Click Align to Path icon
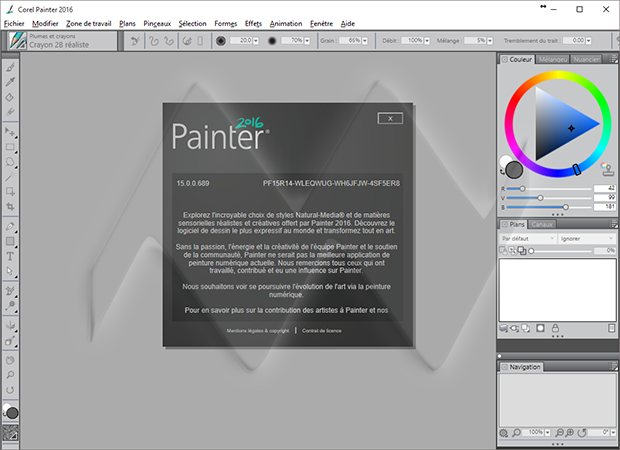This screenshot has height=450, width=620. click(187, 40)
